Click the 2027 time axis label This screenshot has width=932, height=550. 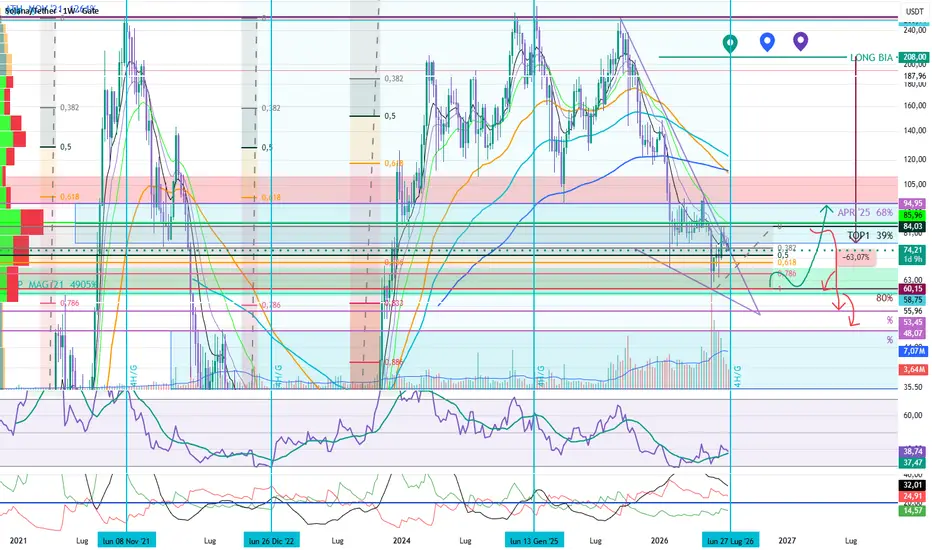pyautogui.click(x=787, y=540)
